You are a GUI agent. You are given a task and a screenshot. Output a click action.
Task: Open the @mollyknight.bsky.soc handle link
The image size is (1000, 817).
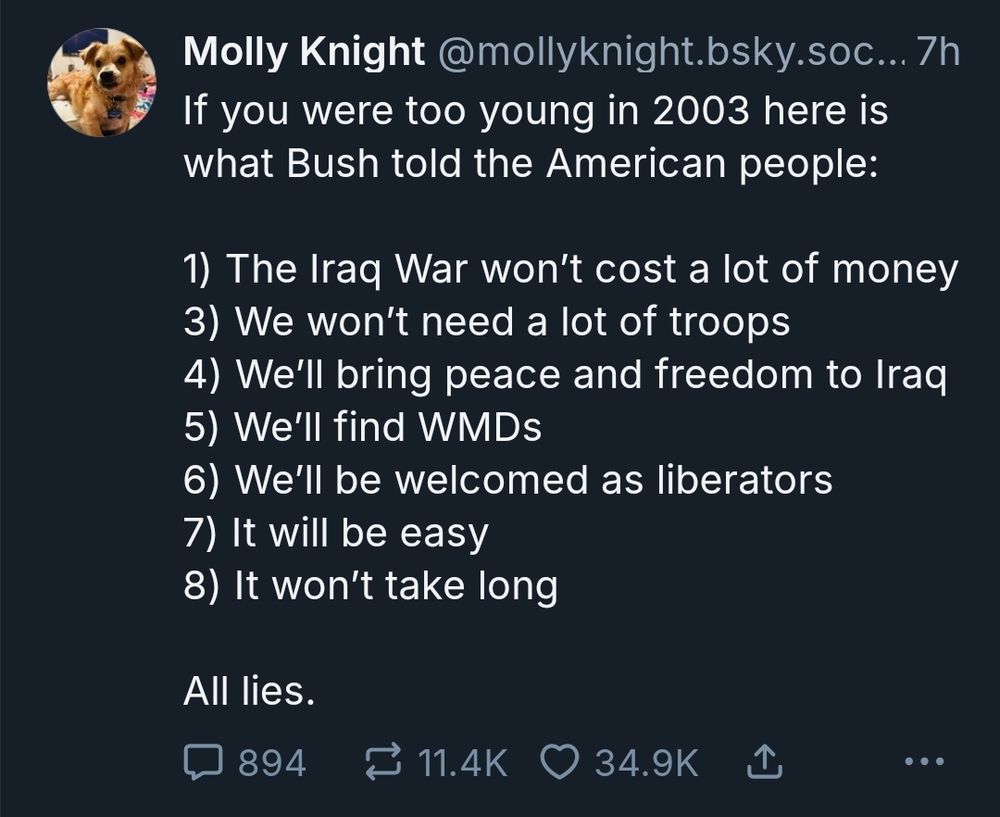point(667,52)
